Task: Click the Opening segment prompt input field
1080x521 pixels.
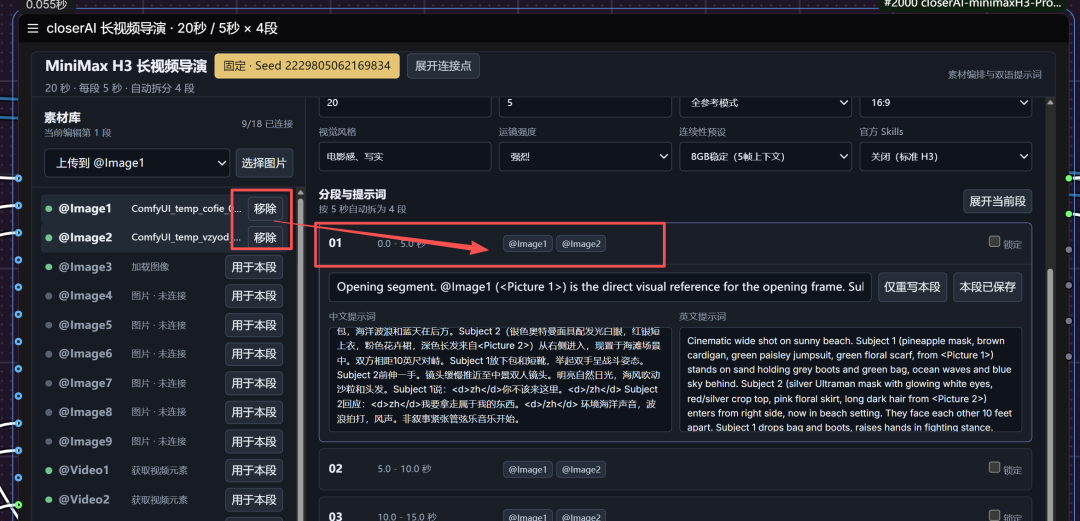Action: (x=600, y=287)
